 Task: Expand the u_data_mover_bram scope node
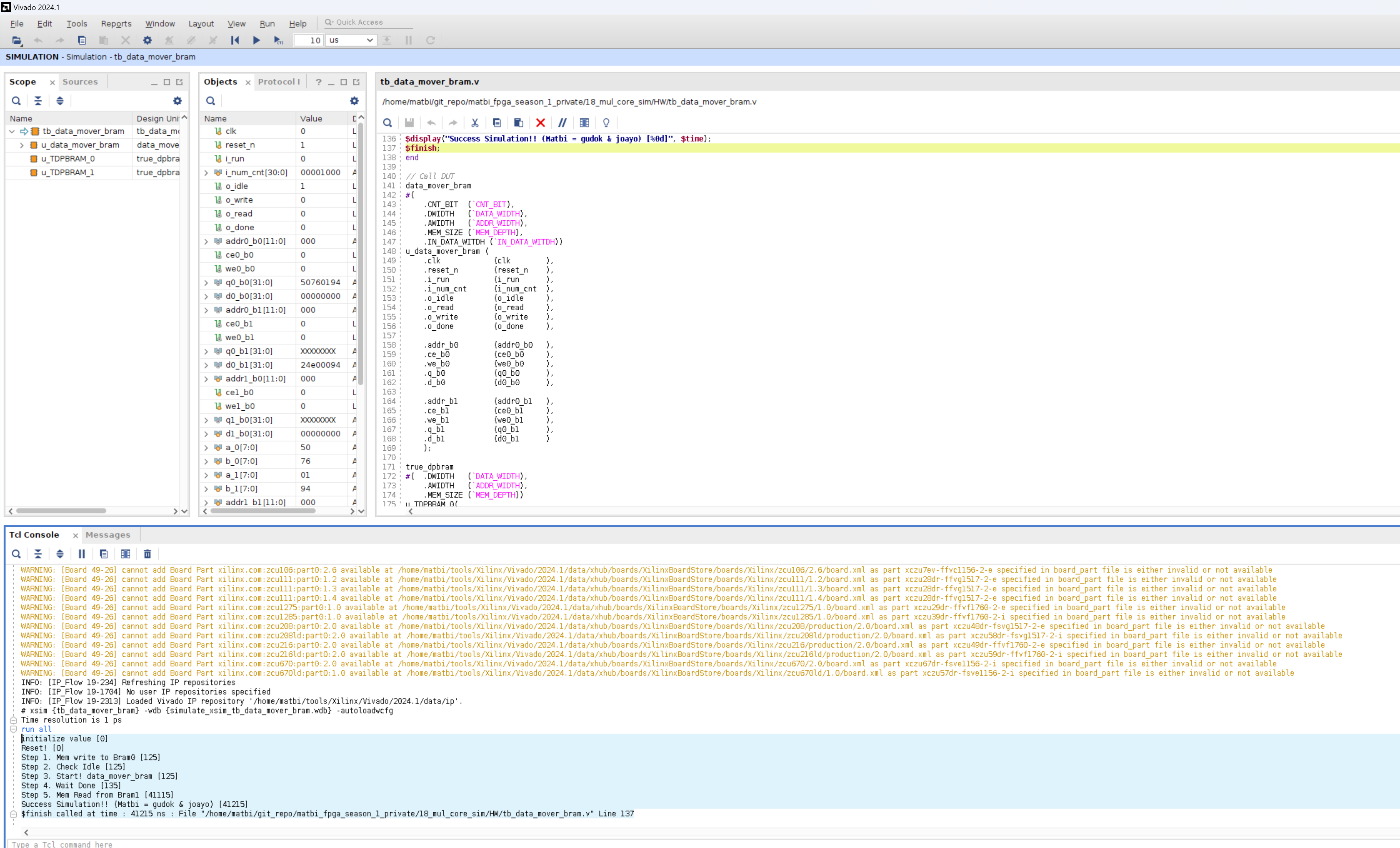point(22,145)
